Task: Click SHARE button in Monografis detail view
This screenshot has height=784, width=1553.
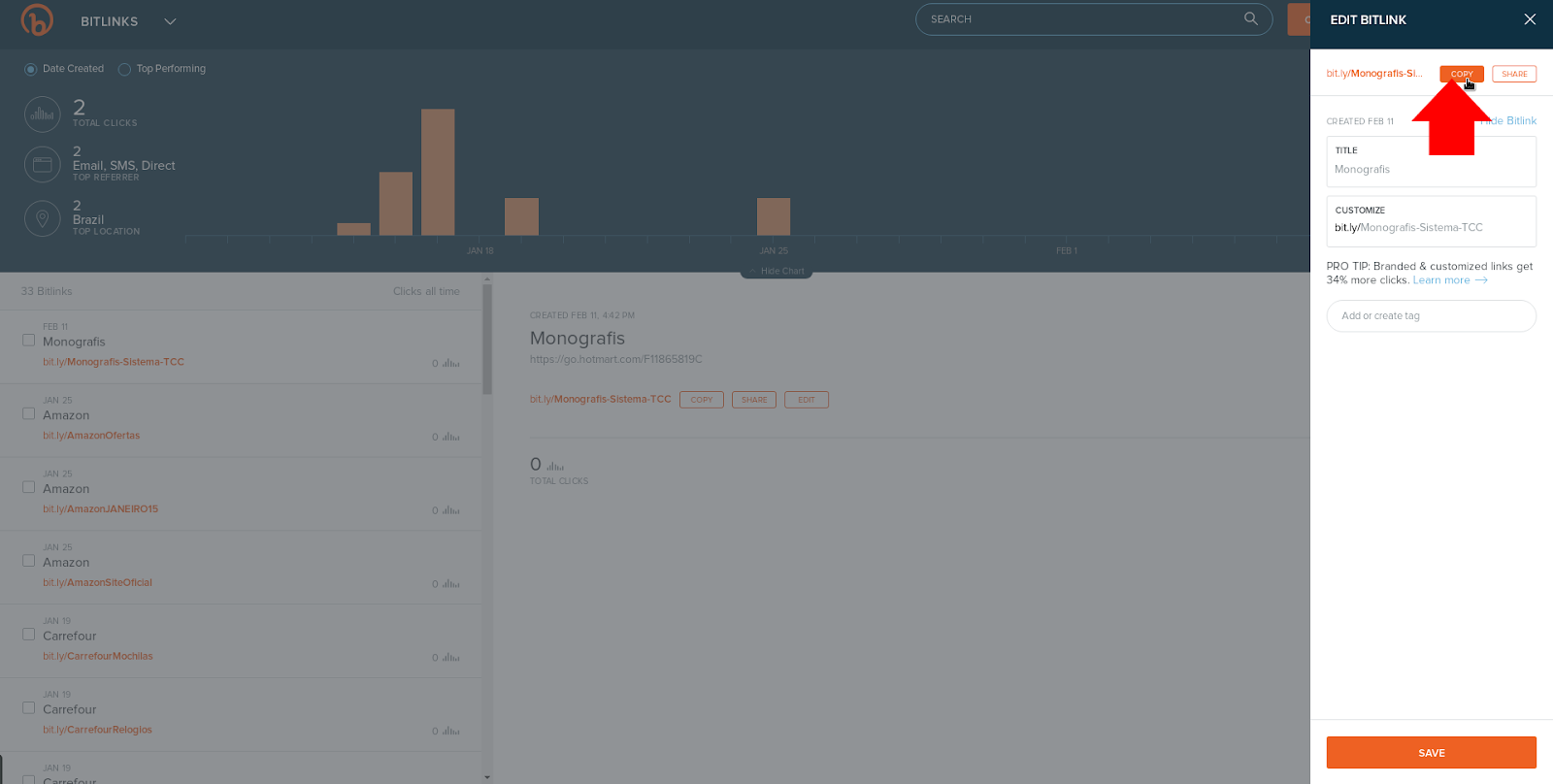Action: click(x=754, y=400)
